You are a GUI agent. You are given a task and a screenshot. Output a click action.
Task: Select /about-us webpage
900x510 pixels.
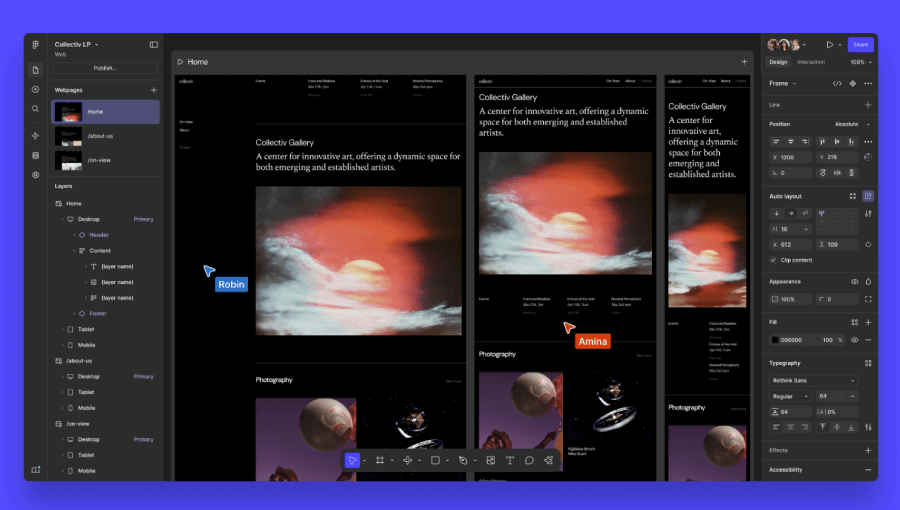point(106,137)
